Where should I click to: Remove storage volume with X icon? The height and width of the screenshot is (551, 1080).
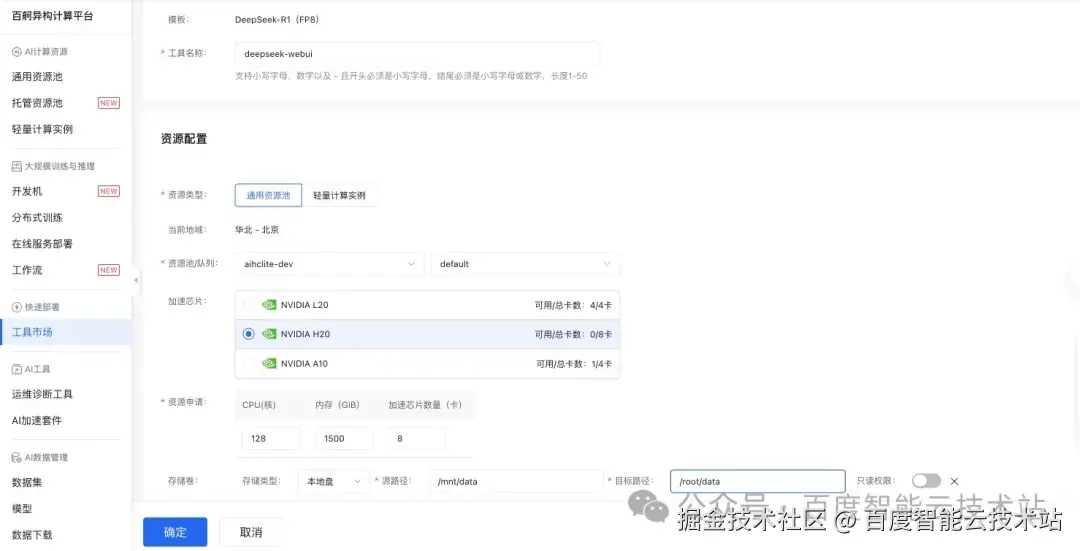click(x=954, y=481)
